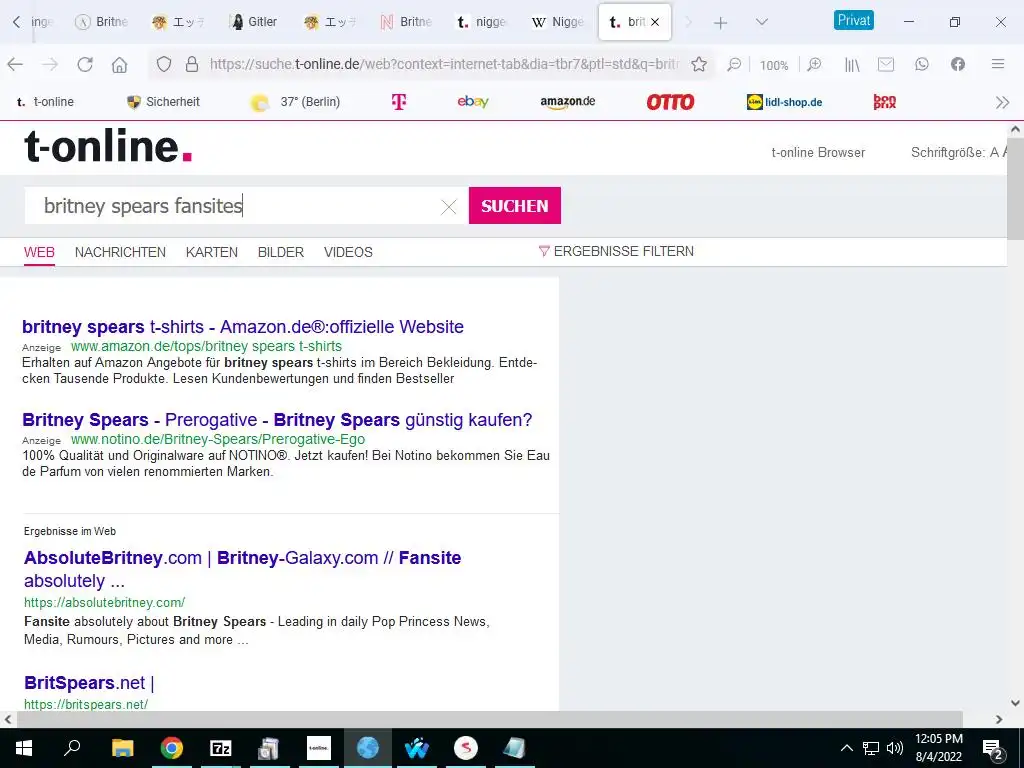Click the padlock site security icon

tap(192, 64)
